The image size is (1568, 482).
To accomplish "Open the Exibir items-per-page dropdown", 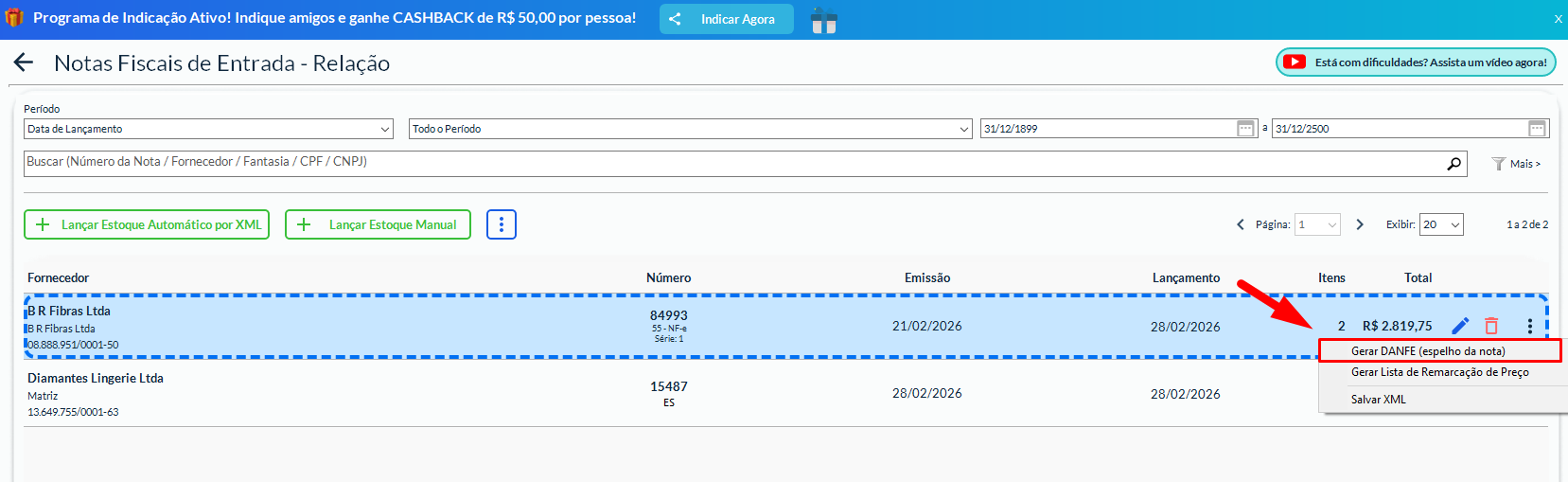I will click(1441, 224).
